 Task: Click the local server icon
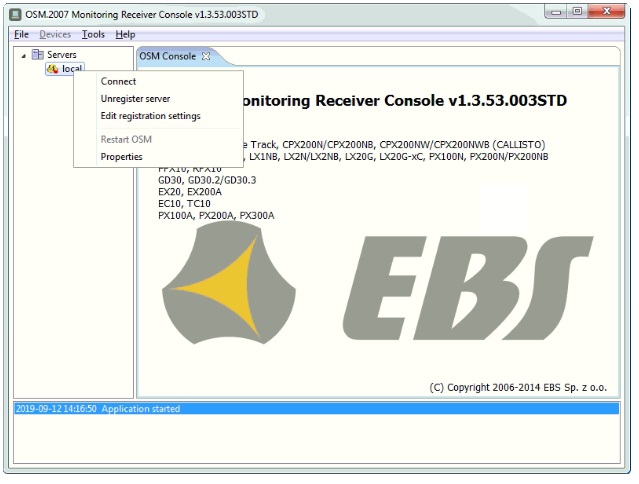point(52,69)
